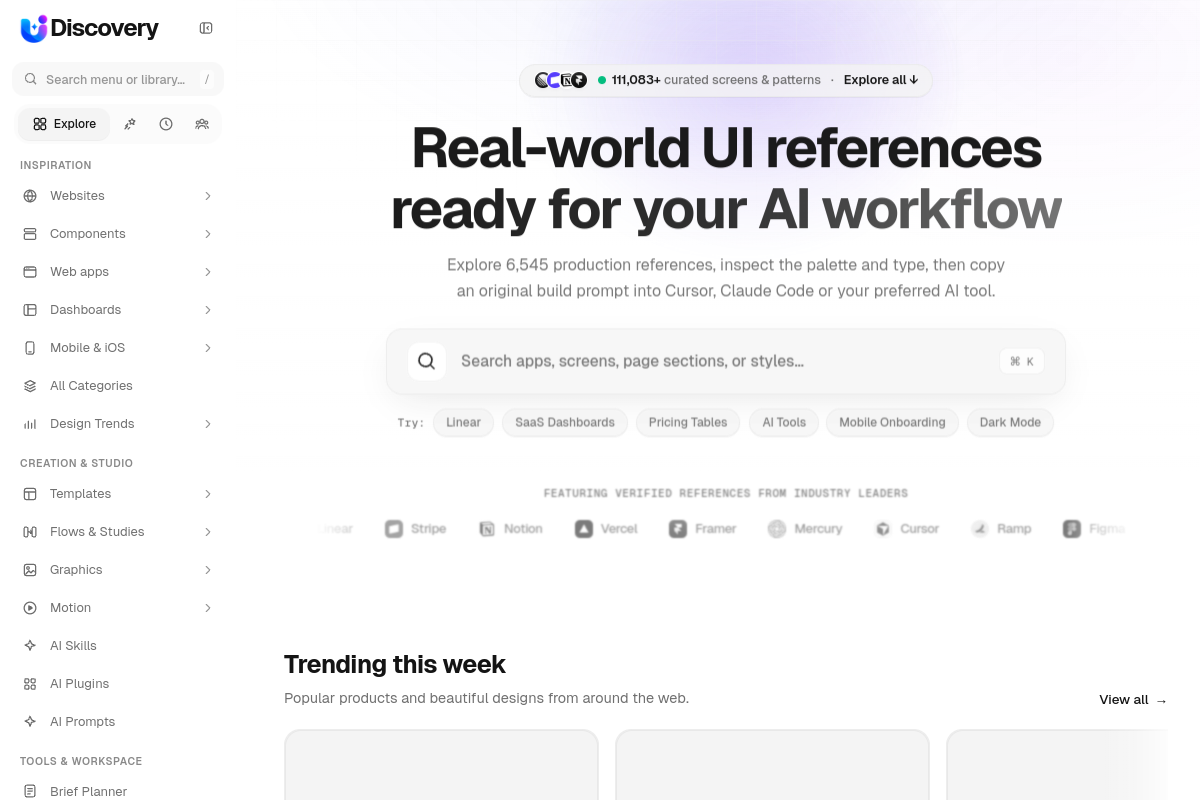Open the first trending card thumbnail
1200x800 pixels.
coord(441,765)
